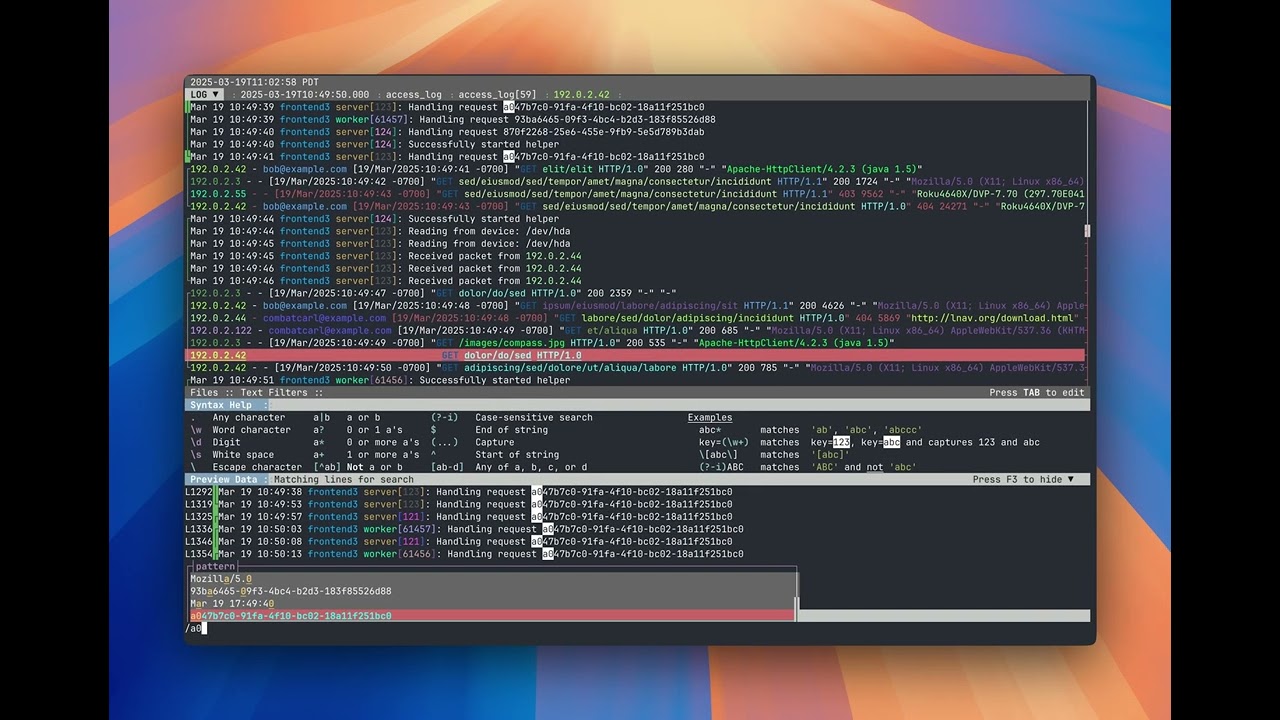
Task: Click the 'Escape character' syntax entry
Action: pyautogui.click(x=246, y=467)
